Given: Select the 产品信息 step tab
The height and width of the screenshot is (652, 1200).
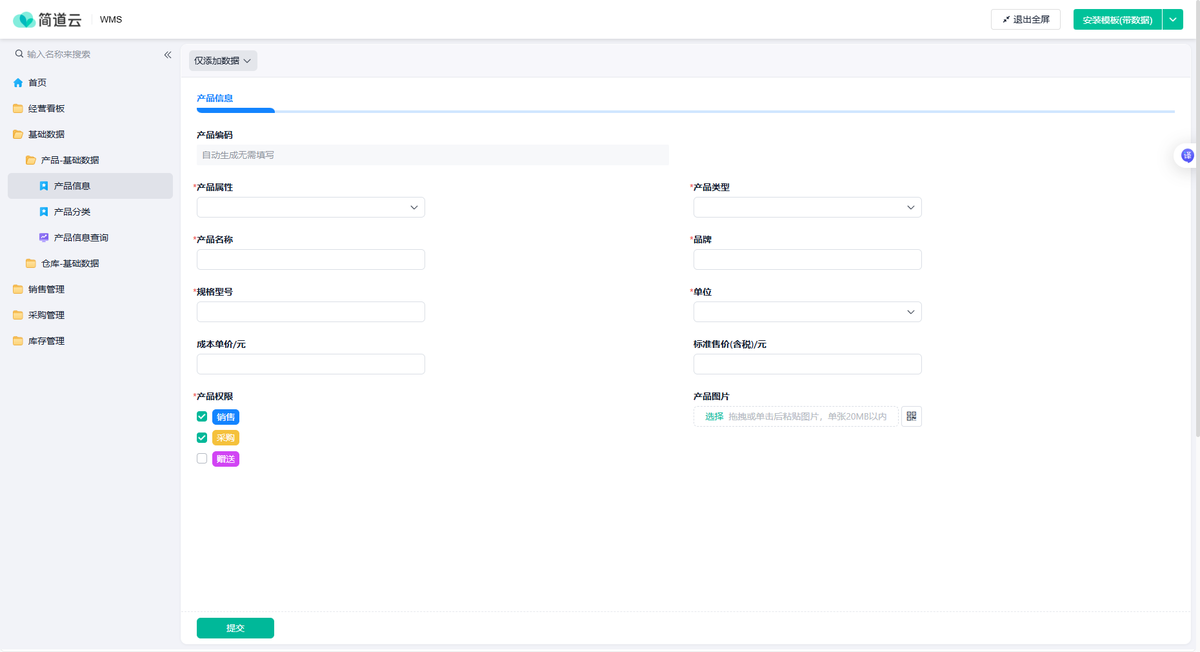Looking at the screenshot, I should coord(215,98).
